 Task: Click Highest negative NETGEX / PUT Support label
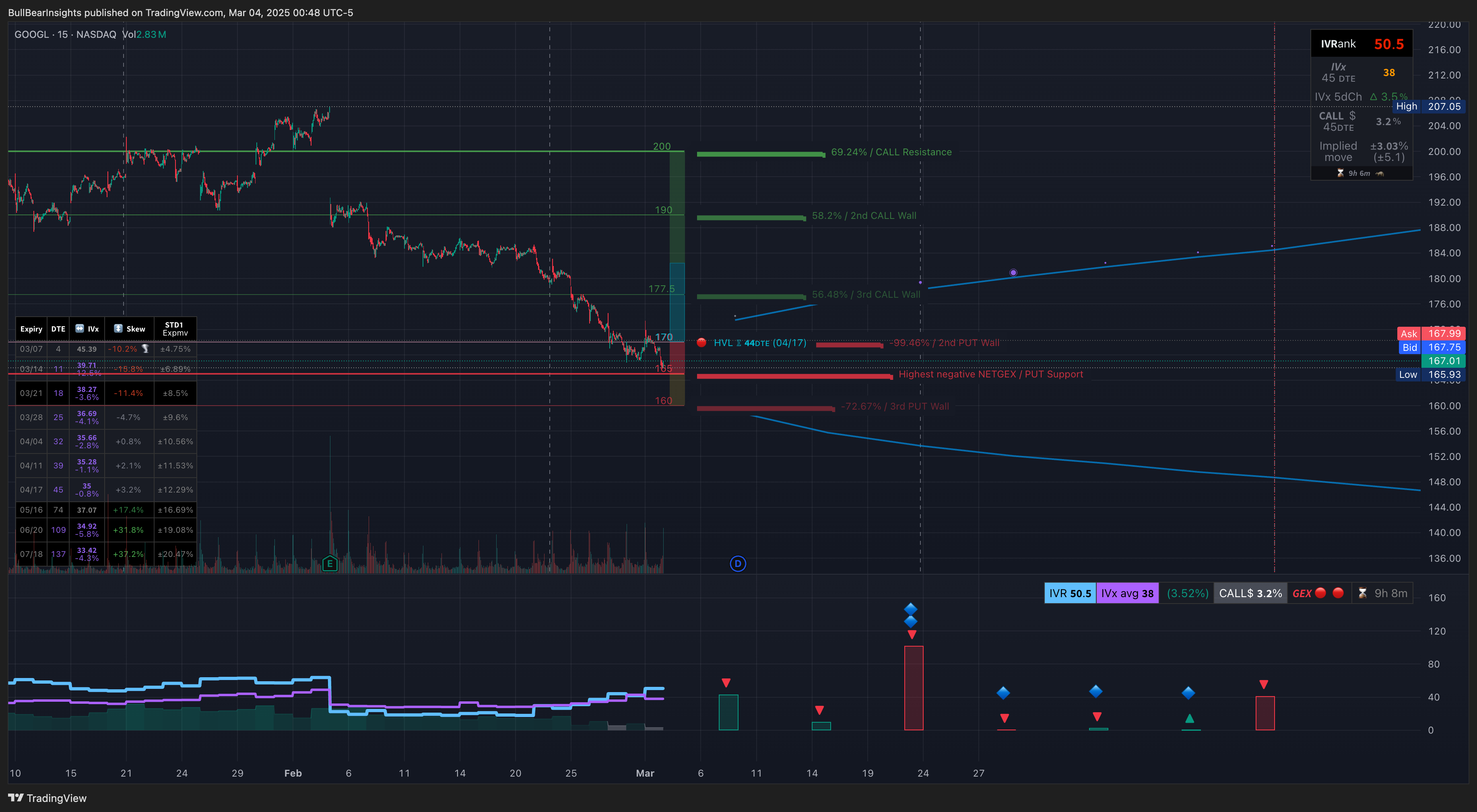point(991,374)
